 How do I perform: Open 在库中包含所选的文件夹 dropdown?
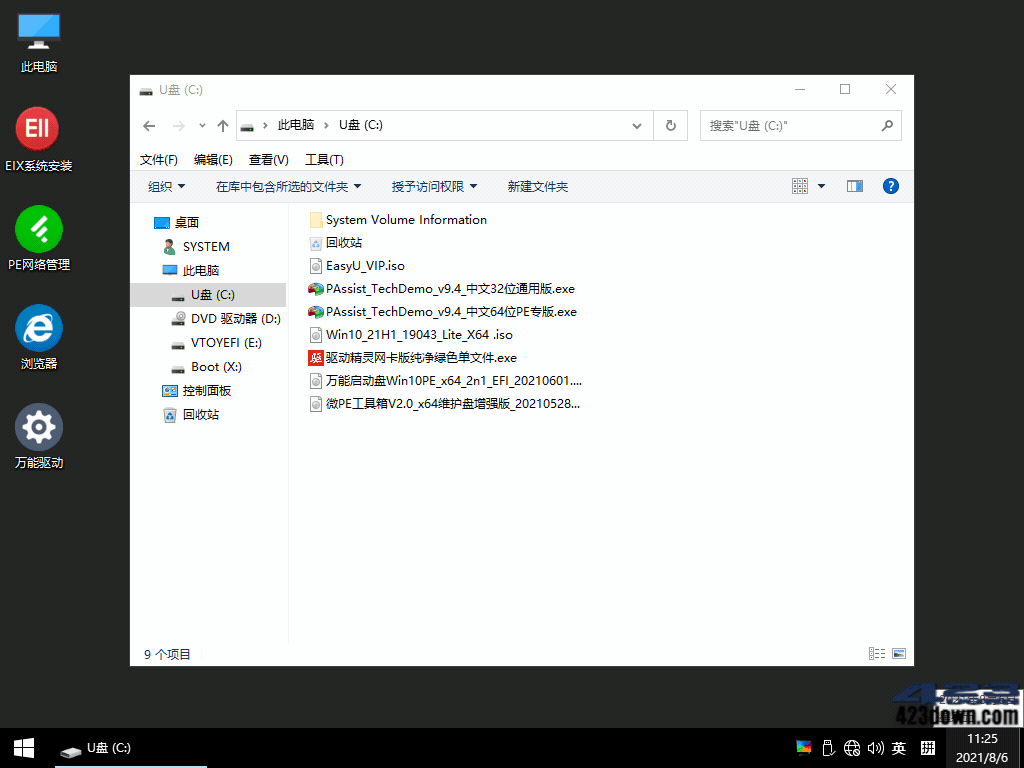(289, 186)
